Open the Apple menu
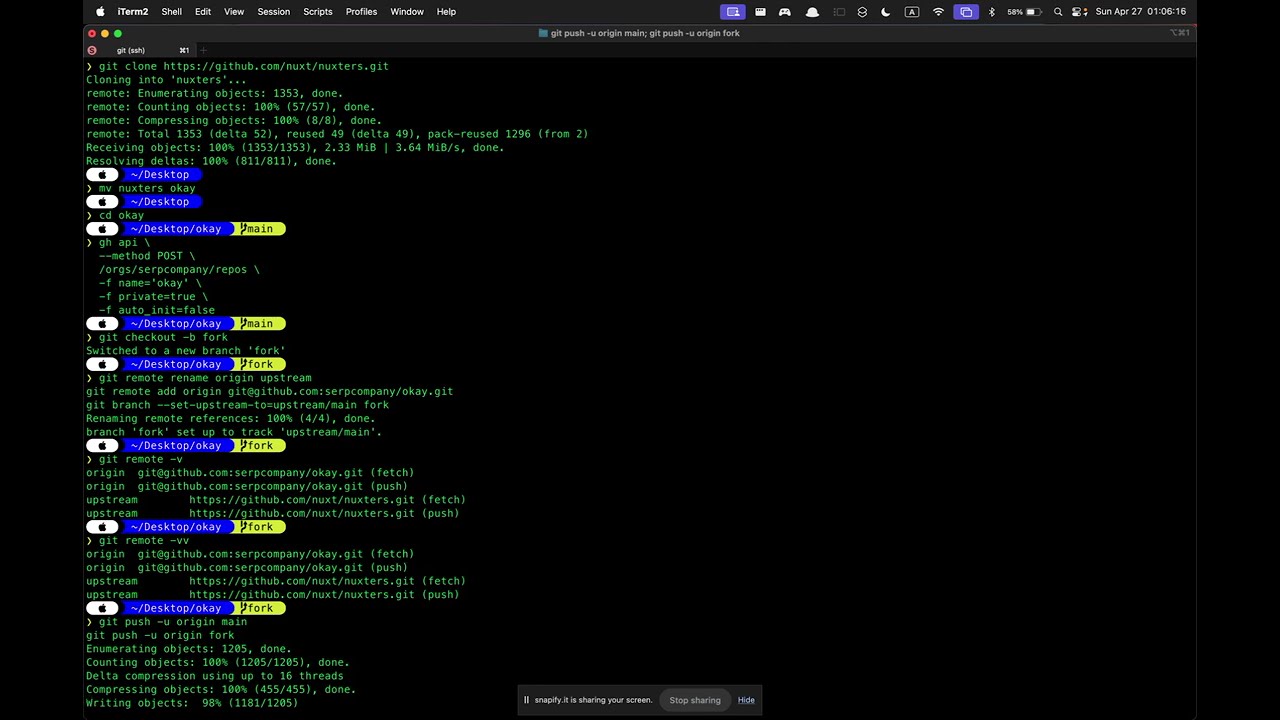This screenshot has height=720, width=1280. (x=100, y=12)
